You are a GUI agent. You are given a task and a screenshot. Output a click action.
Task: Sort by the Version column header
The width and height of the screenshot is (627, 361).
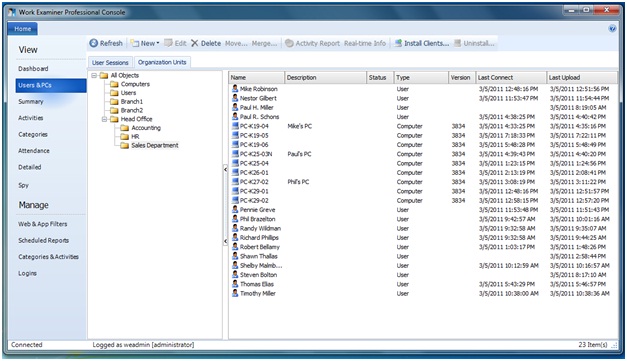pos(462,78)
